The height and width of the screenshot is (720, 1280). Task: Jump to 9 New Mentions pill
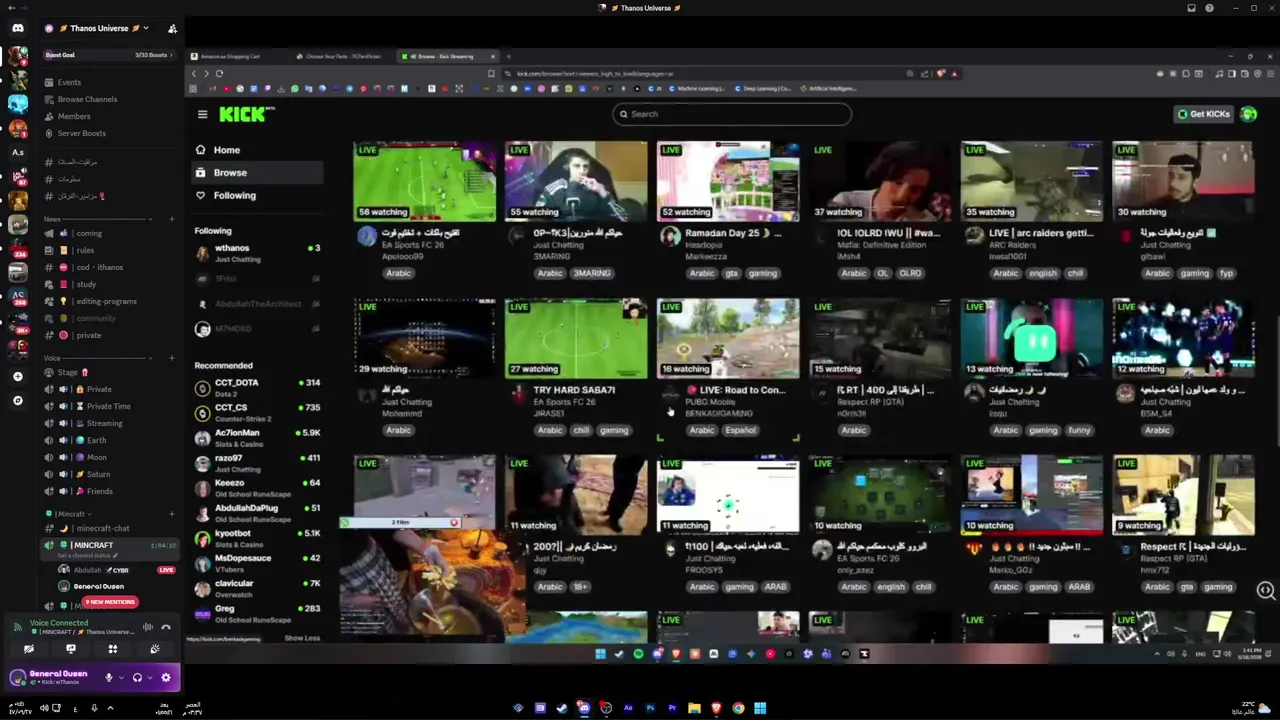[x=110, y=602]
